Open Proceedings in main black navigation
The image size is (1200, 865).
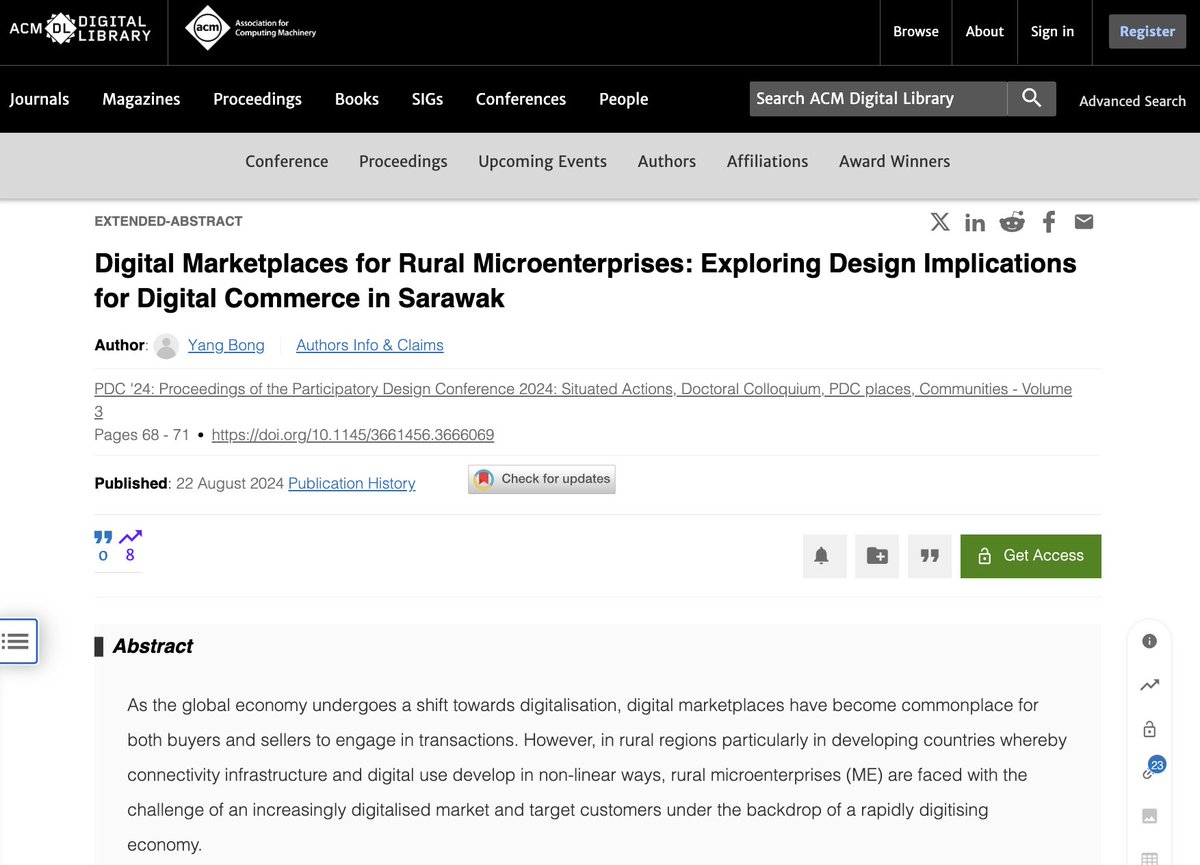[257, 99]
